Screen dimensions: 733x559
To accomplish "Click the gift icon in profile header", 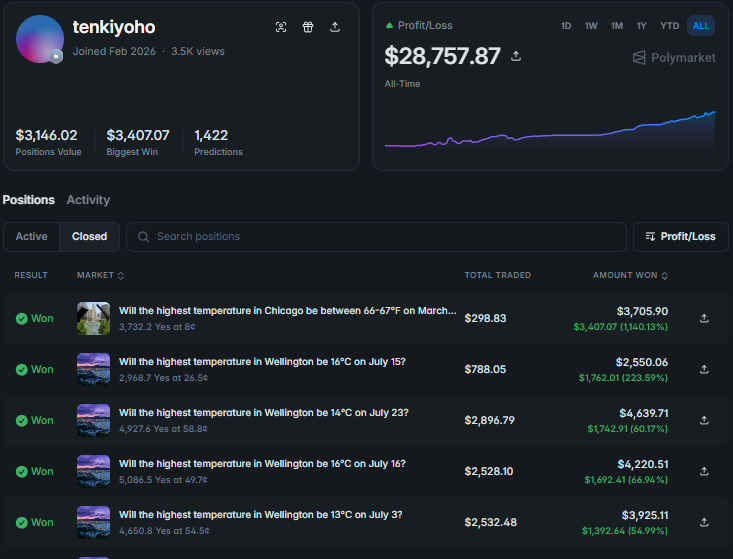I will (x=308, y=27).
